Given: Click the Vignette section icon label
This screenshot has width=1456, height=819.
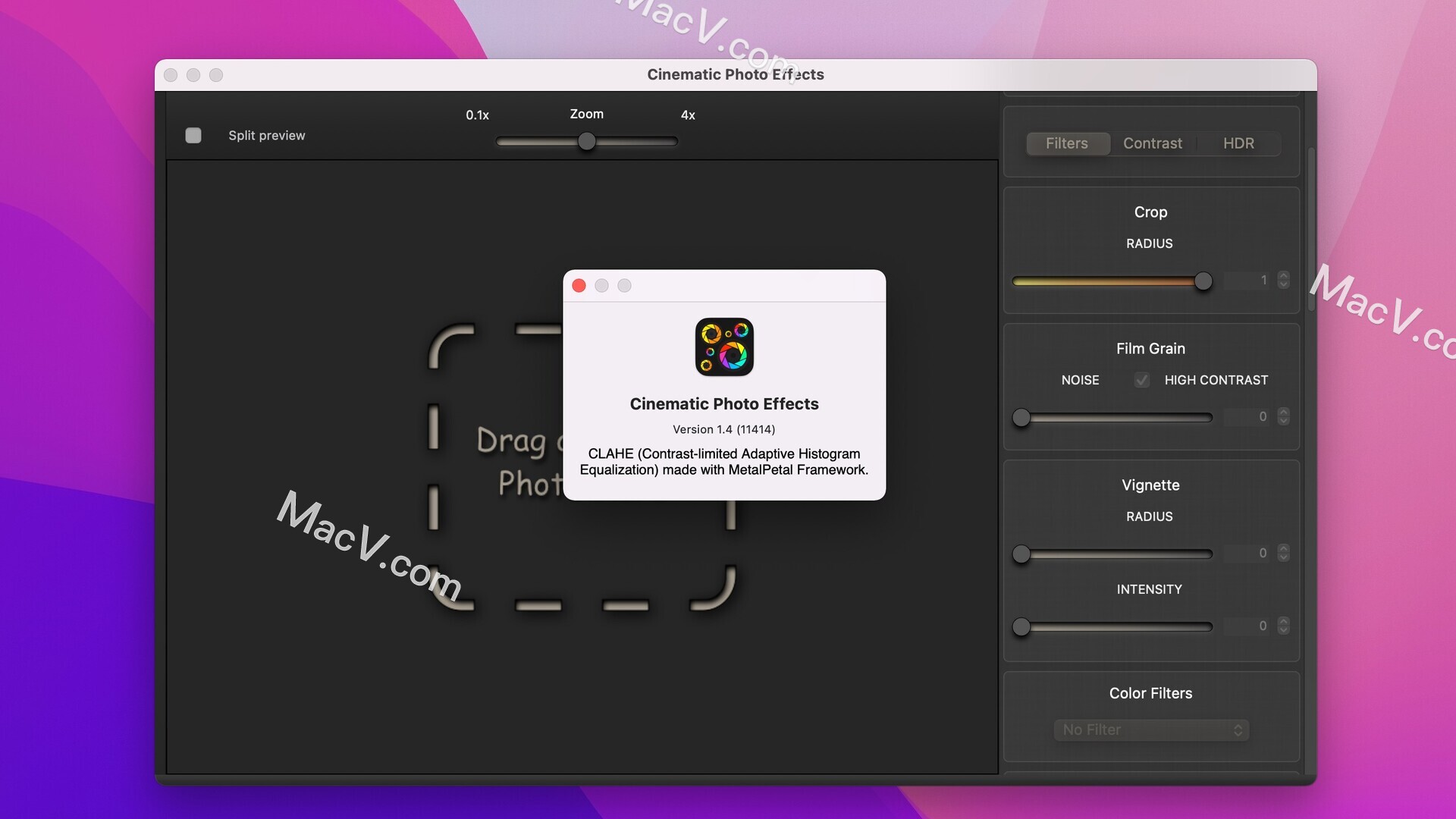Looking at the screenshot, I should pos(1151,485).
